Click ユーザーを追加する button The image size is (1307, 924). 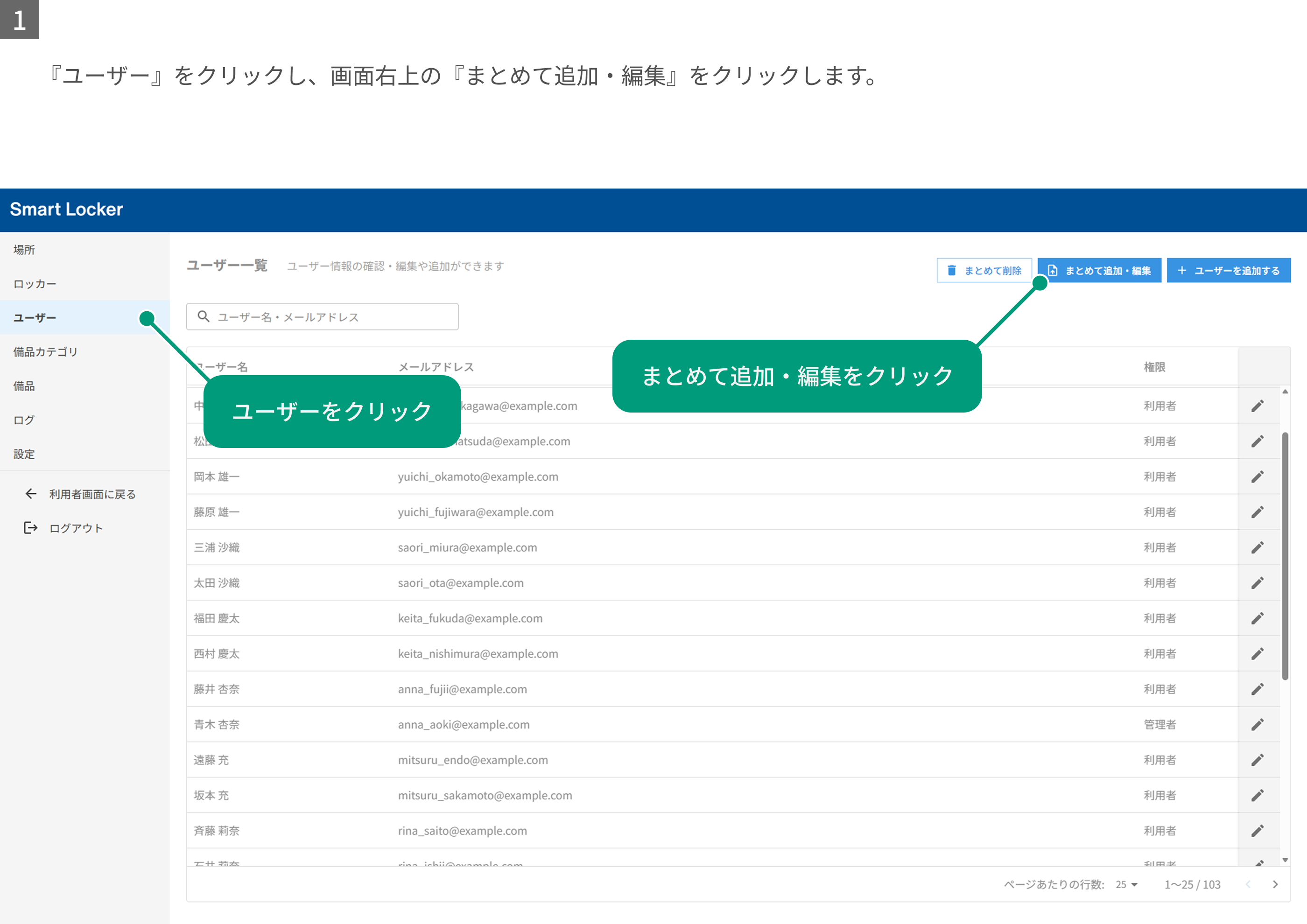click(1229, 270)
